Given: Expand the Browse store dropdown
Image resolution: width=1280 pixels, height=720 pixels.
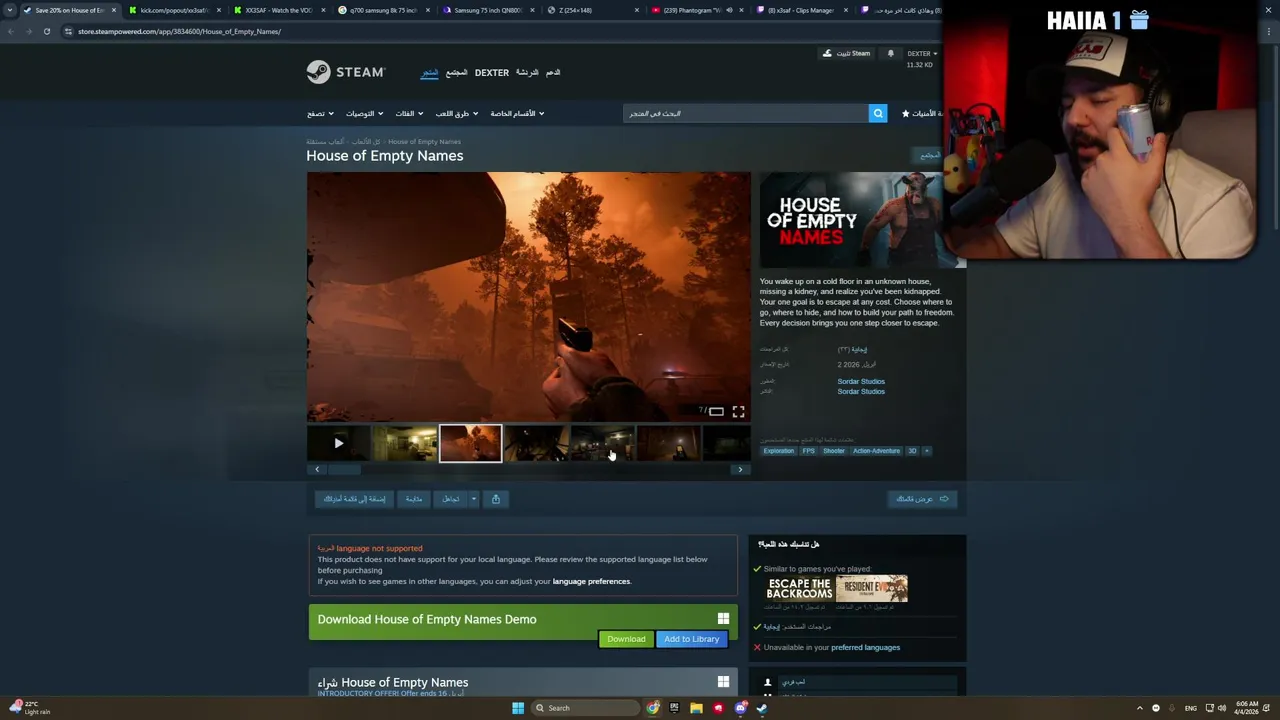Looking at the screenshot, I should click(x=319, y=113).
